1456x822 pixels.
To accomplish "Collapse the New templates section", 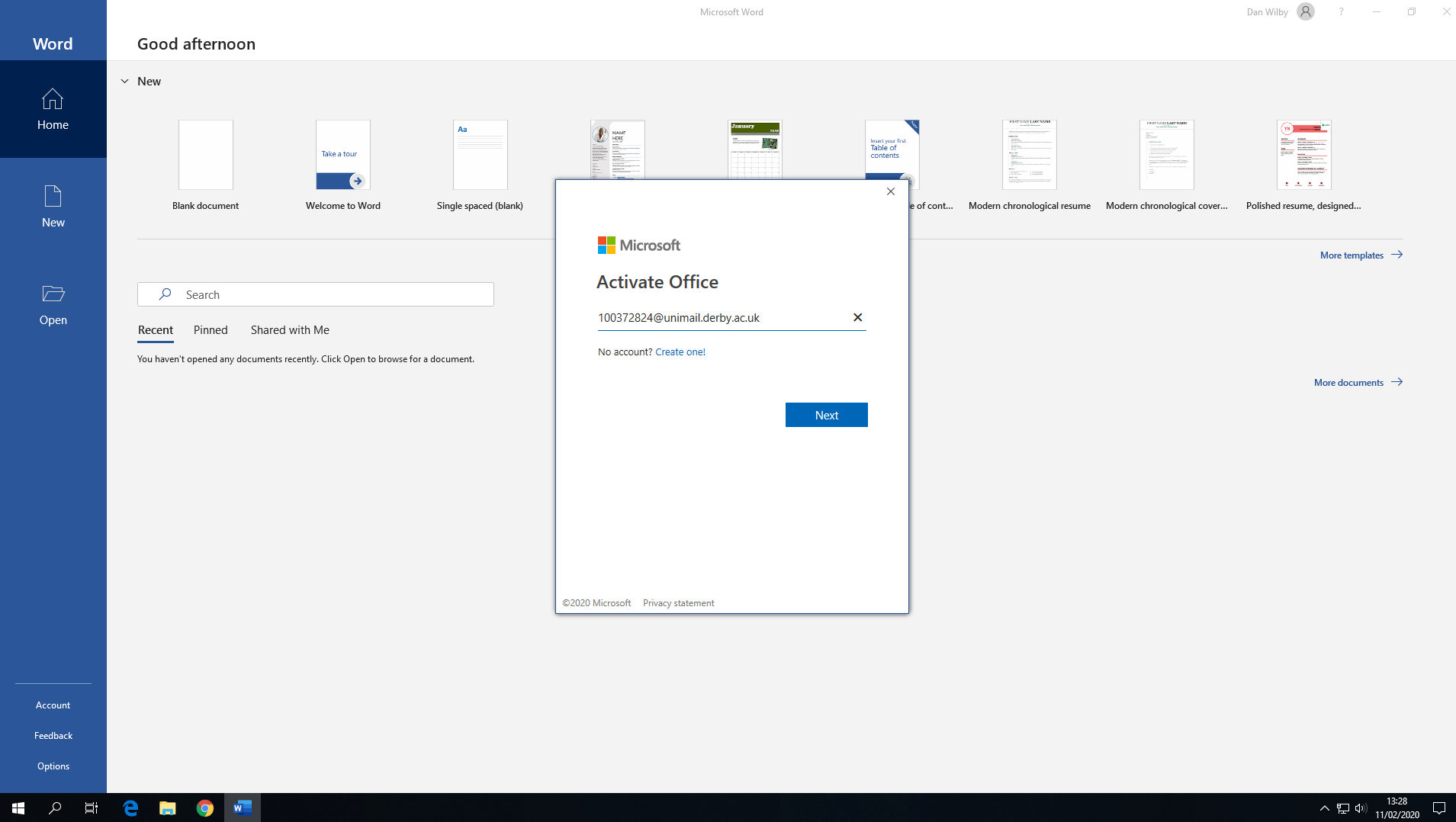I will (x=125, y=81).
